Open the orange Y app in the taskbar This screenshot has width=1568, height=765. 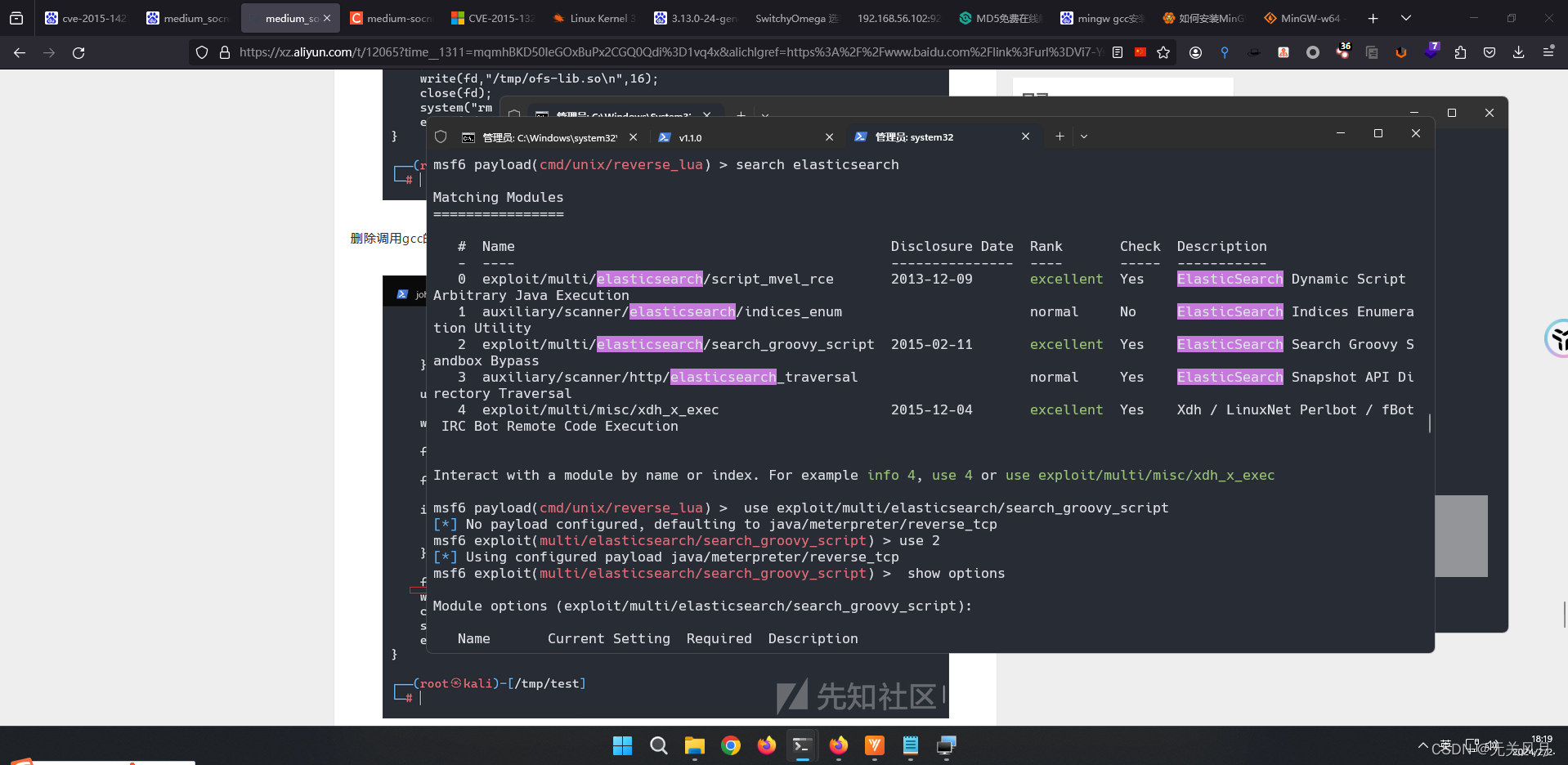(874, 745)
